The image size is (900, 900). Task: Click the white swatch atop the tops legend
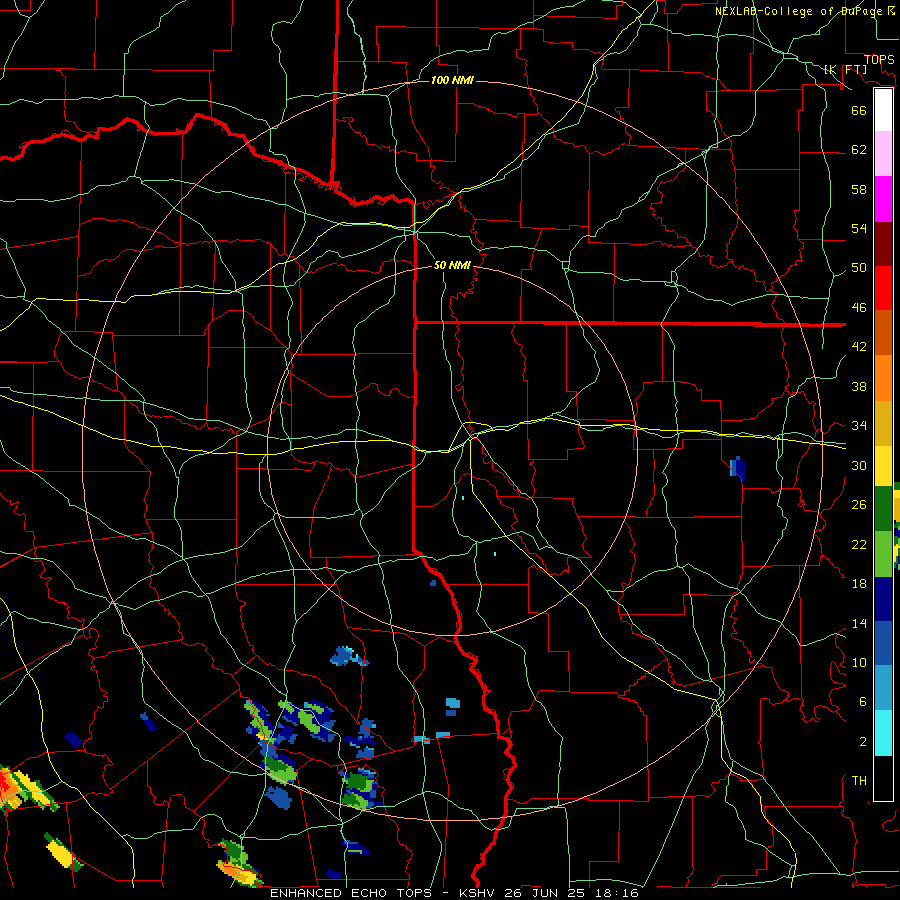coord(883,110)
